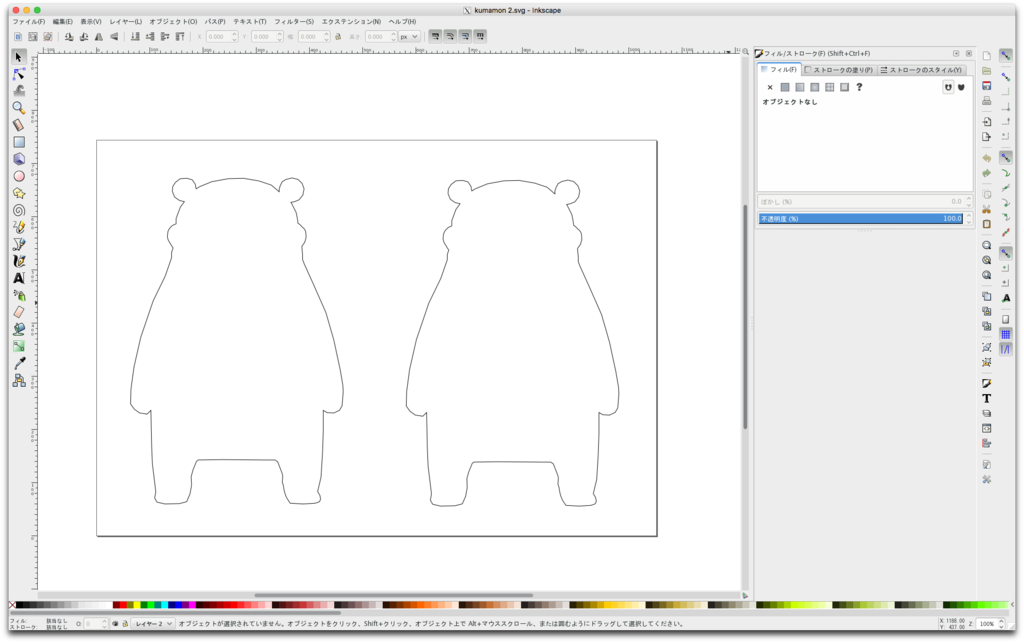Select the Pencil freehand tool
This screenshot has height=643, width=1024.
pos(19,227)
